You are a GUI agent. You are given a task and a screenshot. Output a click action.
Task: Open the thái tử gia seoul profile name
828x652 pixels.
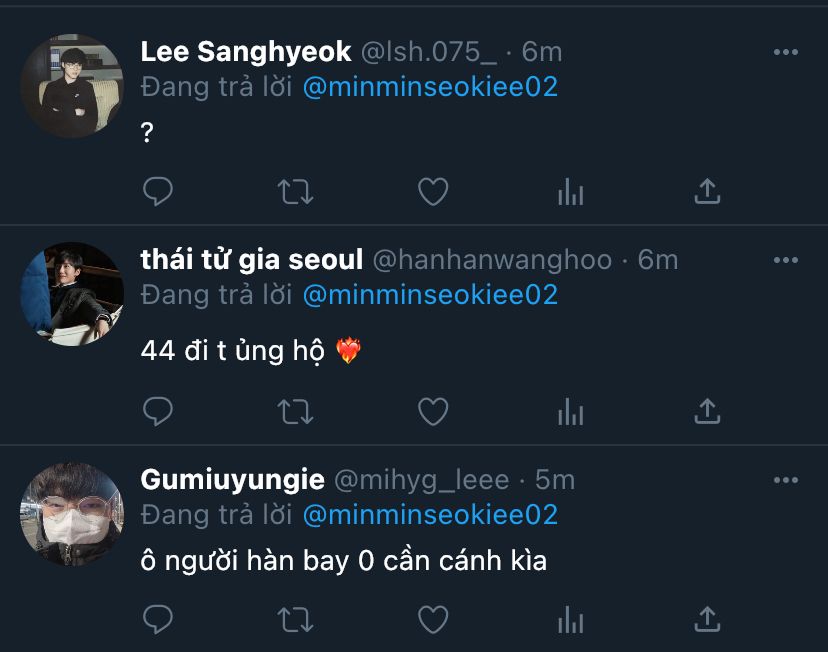(x=251, y=261)
